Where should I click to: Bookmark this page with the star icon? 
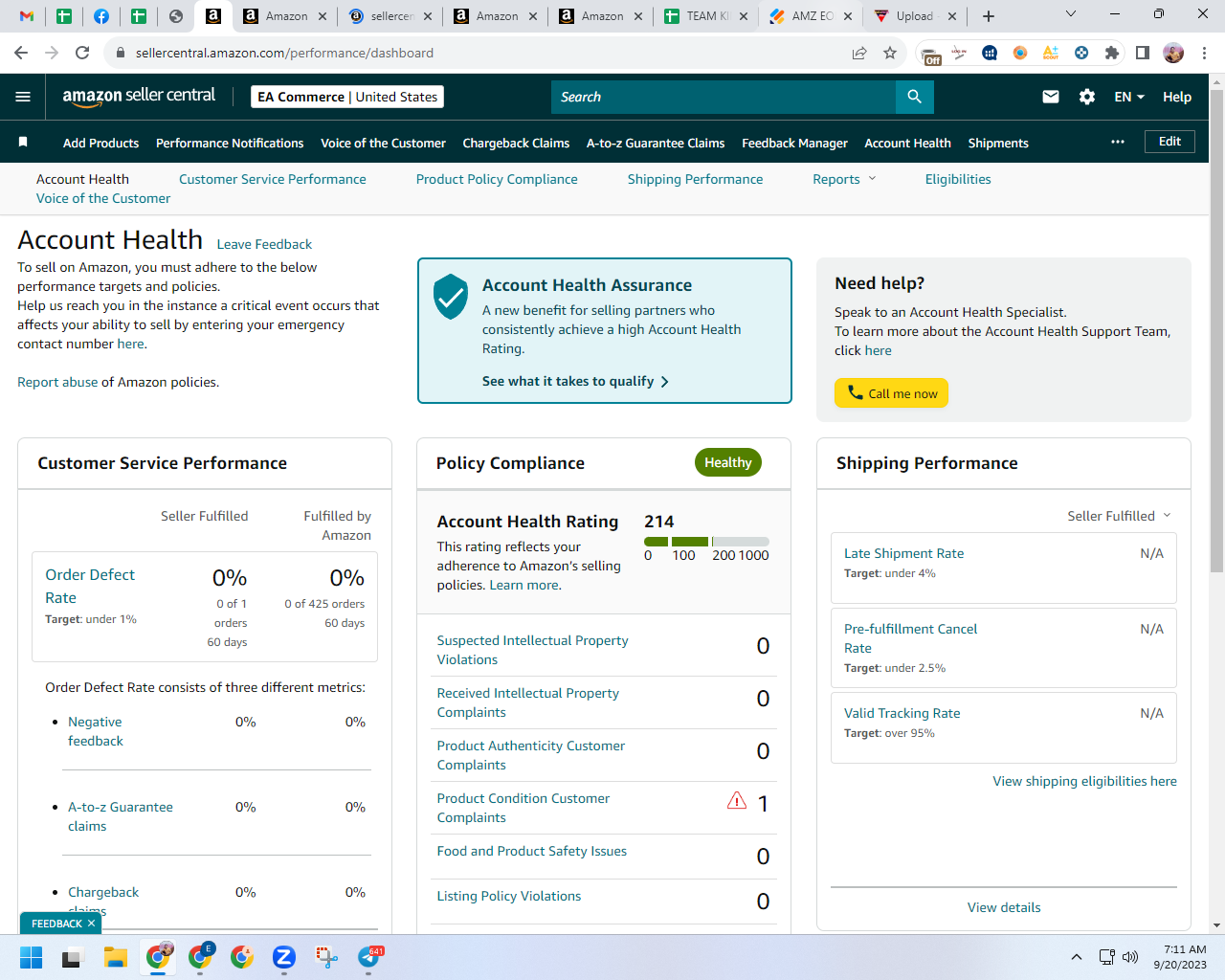(890, 53)
